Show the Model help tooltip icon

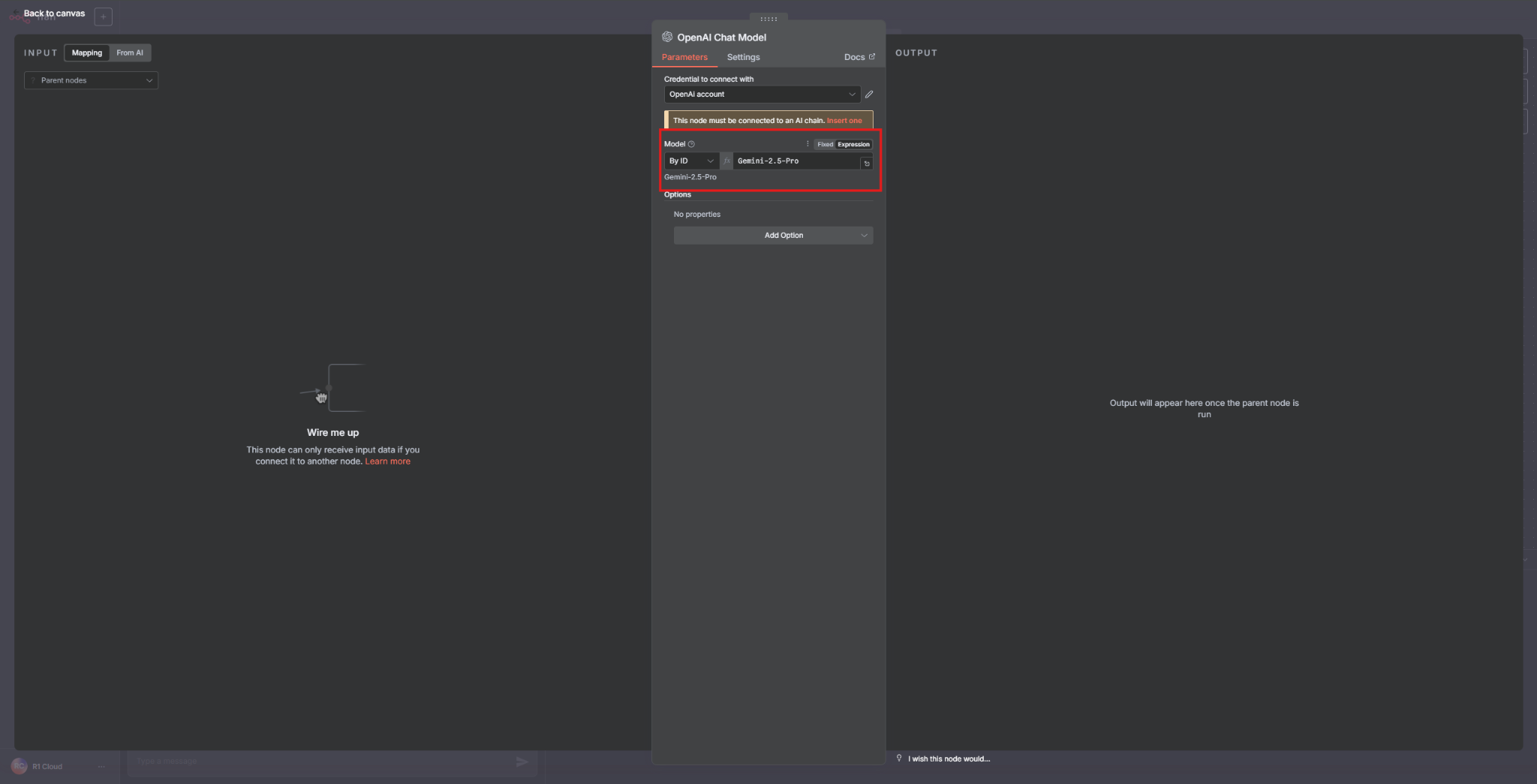tap(691, 144)
